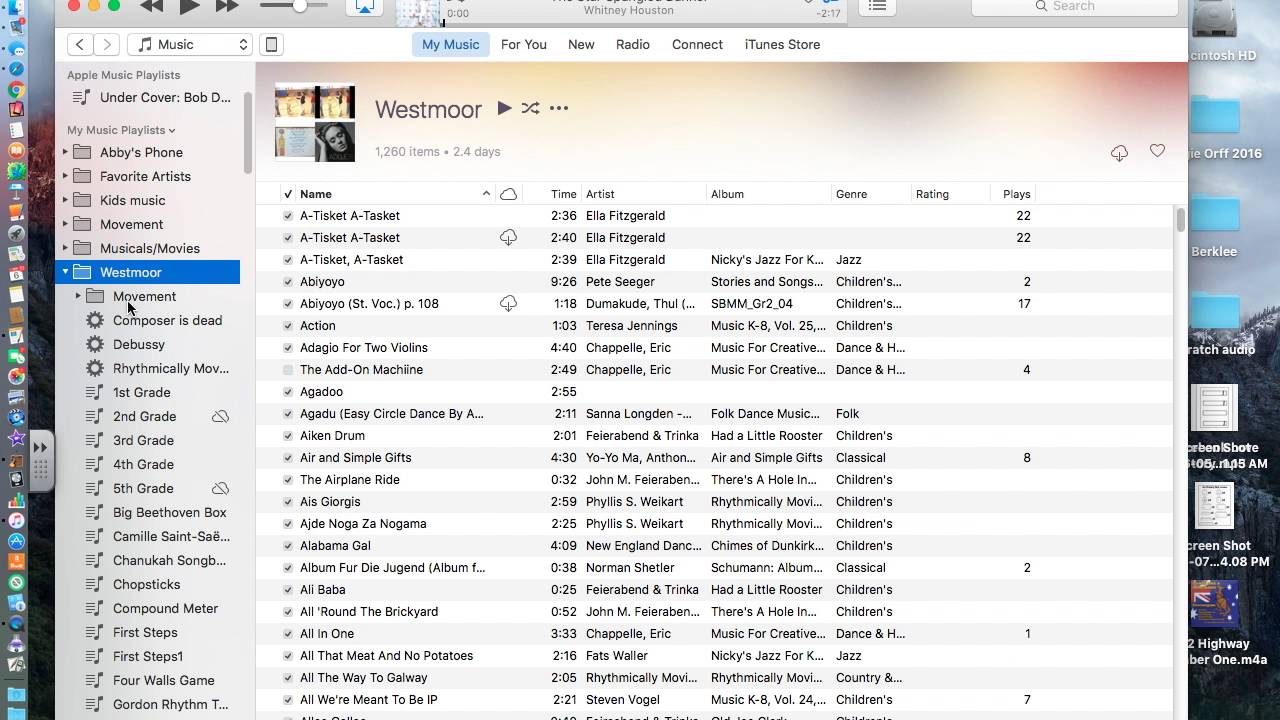This screenshot has width=1280, height=720.
Task: Open the New tab
Action: pos(581,44)
